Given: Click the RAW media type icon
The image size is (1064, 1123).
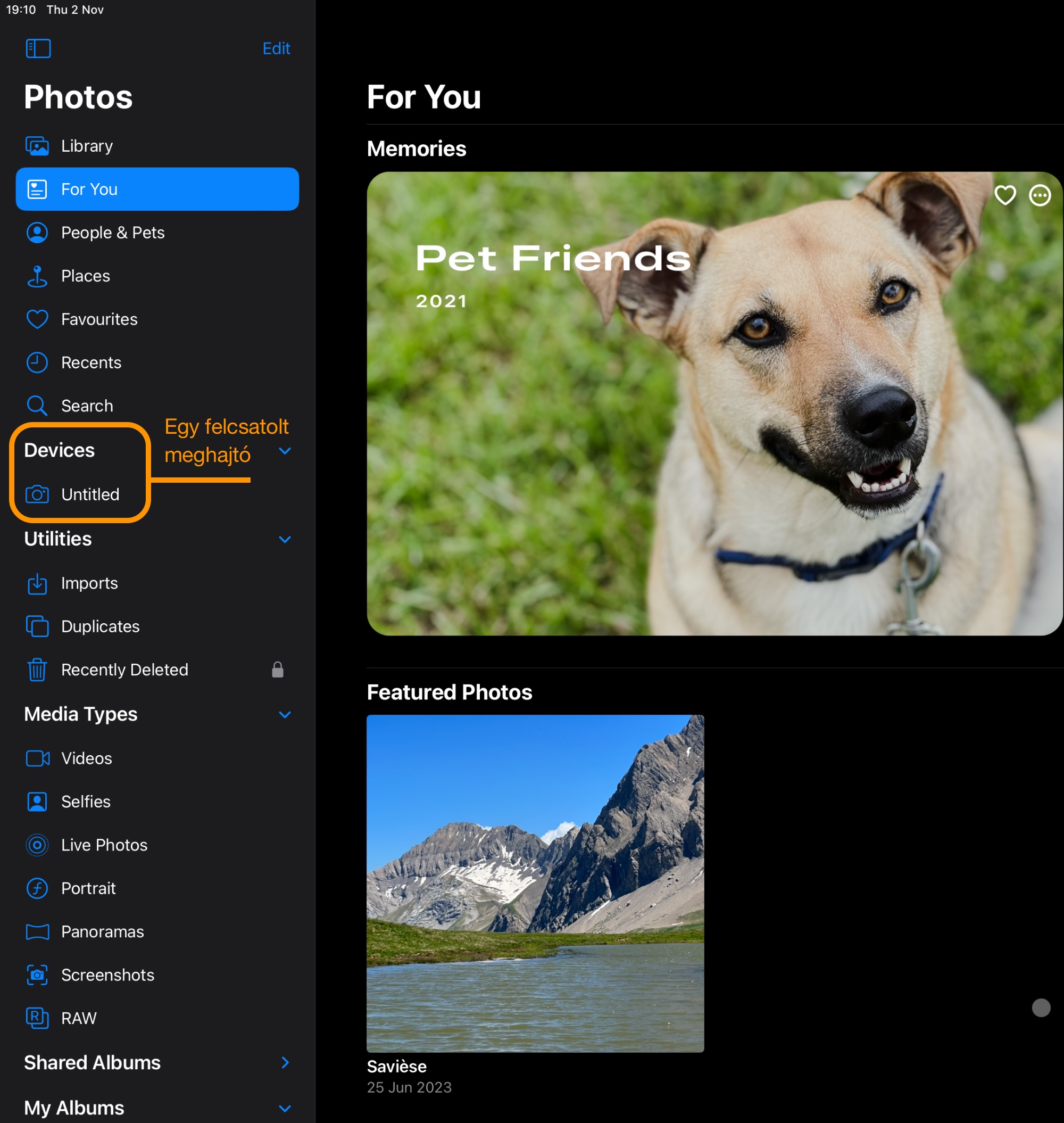Looking at the screenshot, I should click(x=37, y=1018).
